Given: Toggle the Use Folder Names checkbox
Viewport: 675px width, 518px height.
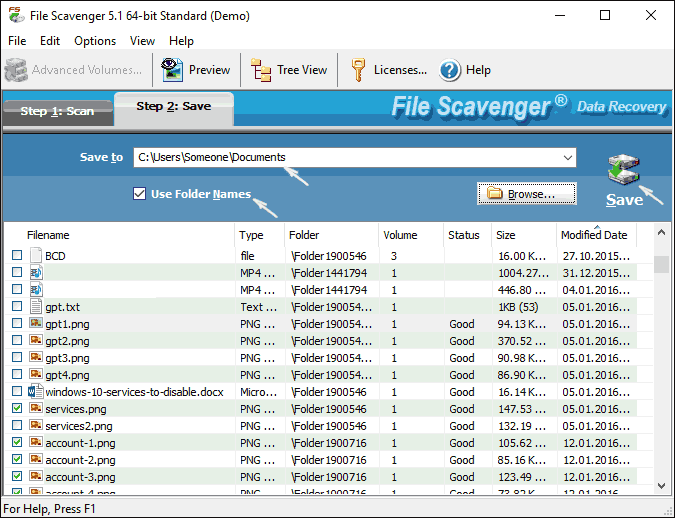Looking at the screenshot, I should click(139, 194).
